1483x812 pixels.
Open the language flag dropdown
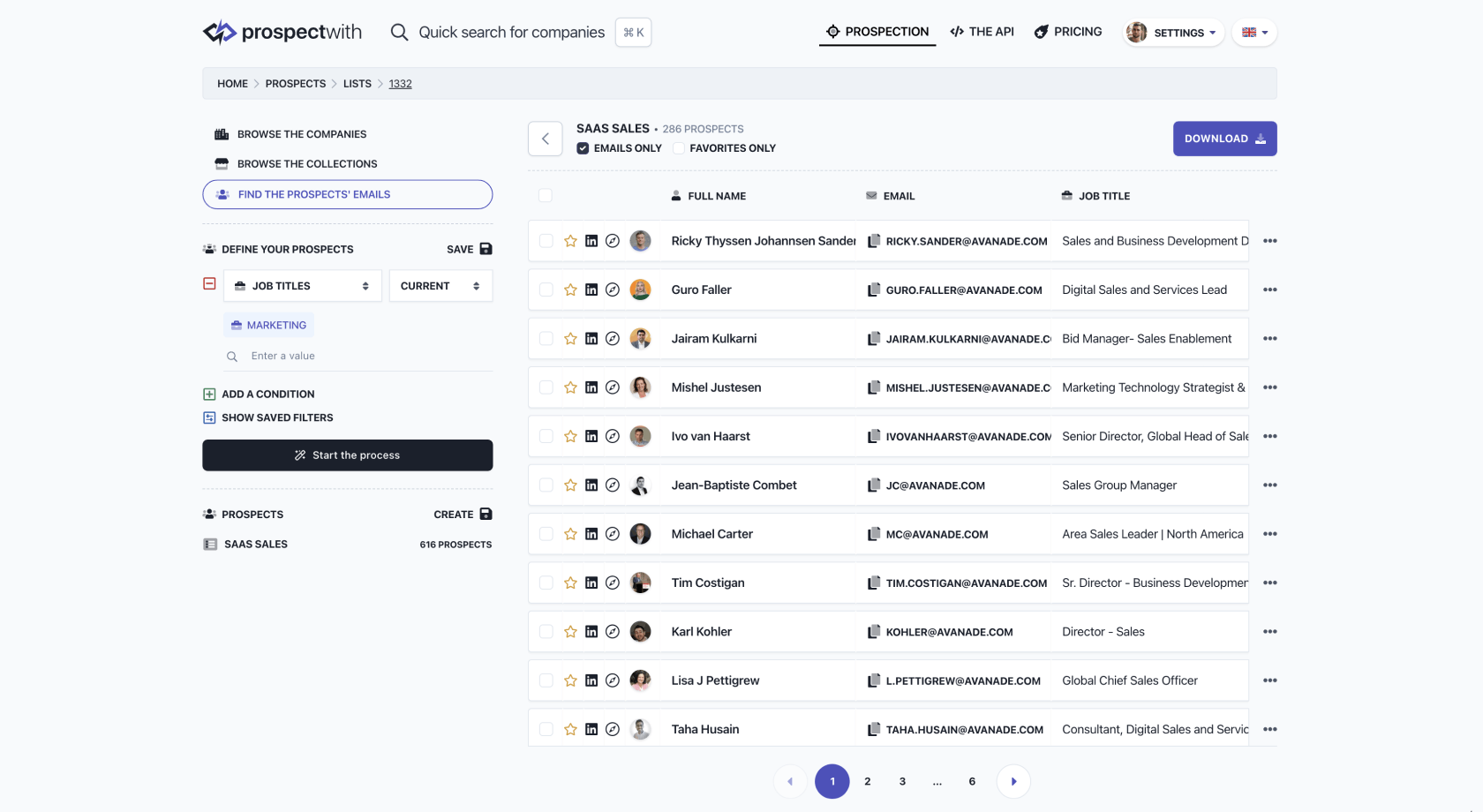click(1254, 33)
